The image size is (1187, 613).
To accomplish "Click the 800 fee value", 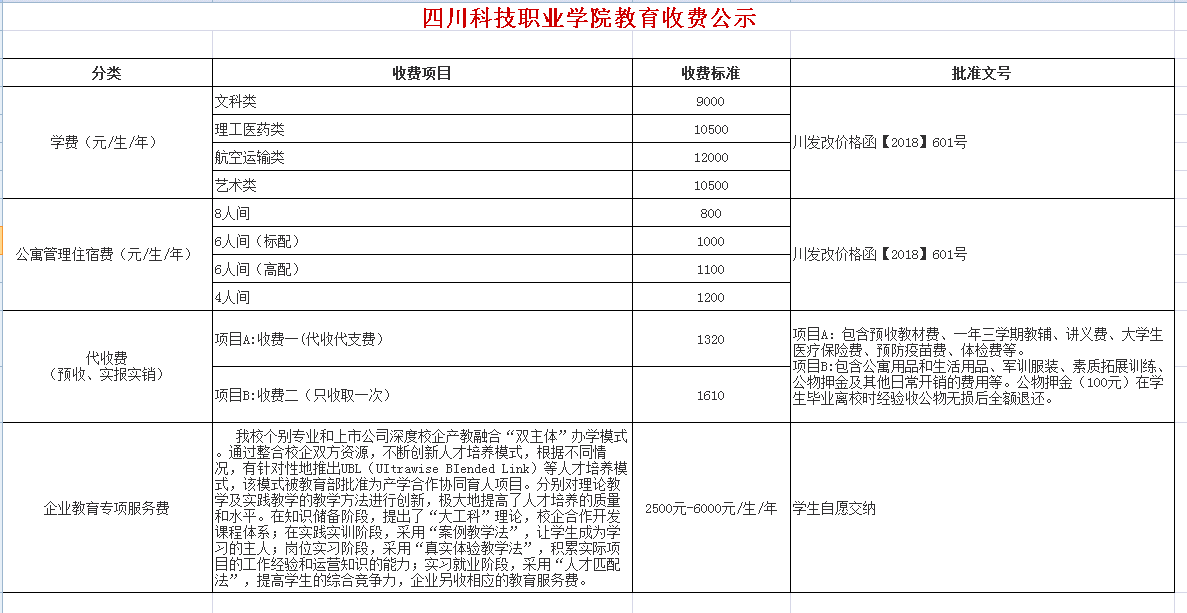I will click(x=711, y=213).
